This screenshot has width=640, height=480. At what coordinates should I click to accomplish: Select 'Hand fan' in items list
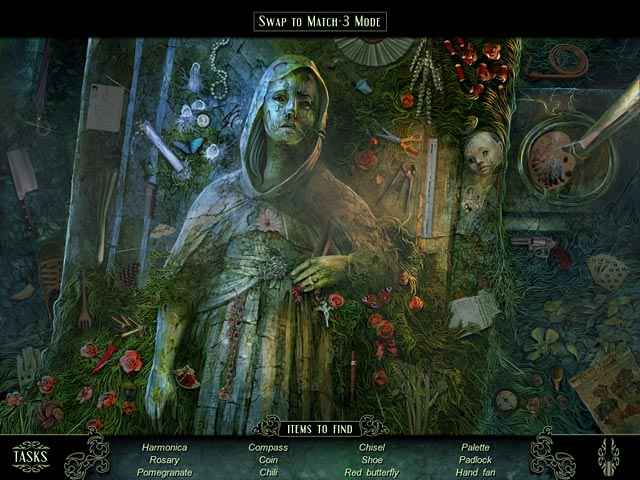coord(476,473)
